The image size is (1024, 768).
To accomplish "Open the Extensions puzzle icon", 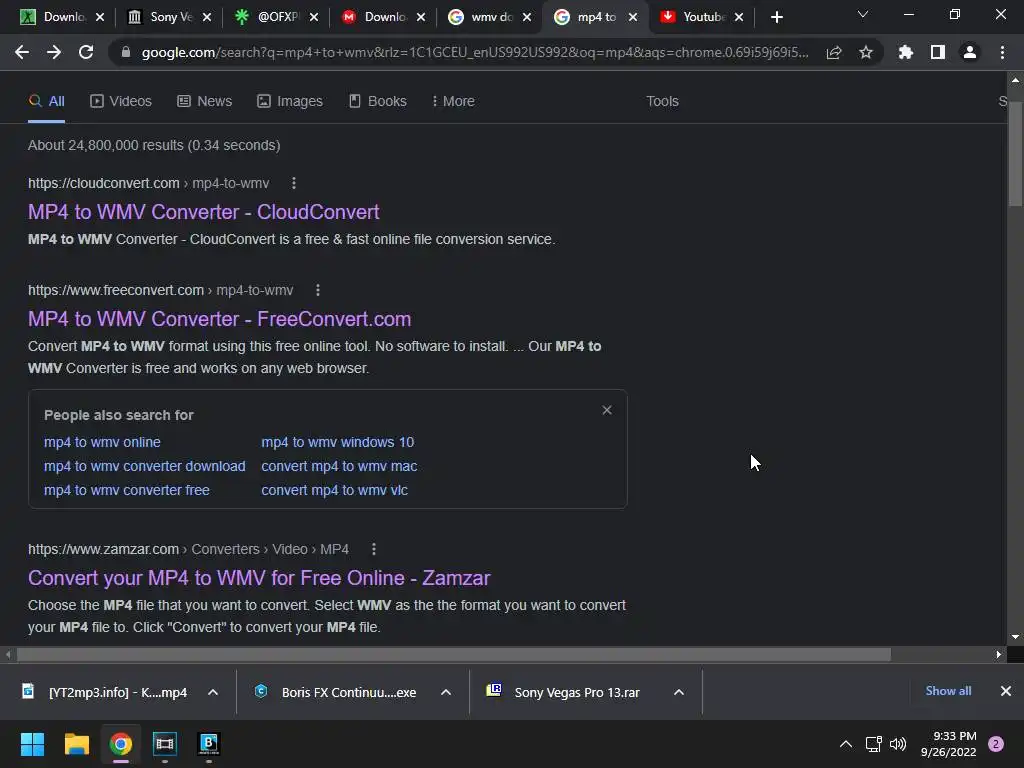I will point(905,52).
